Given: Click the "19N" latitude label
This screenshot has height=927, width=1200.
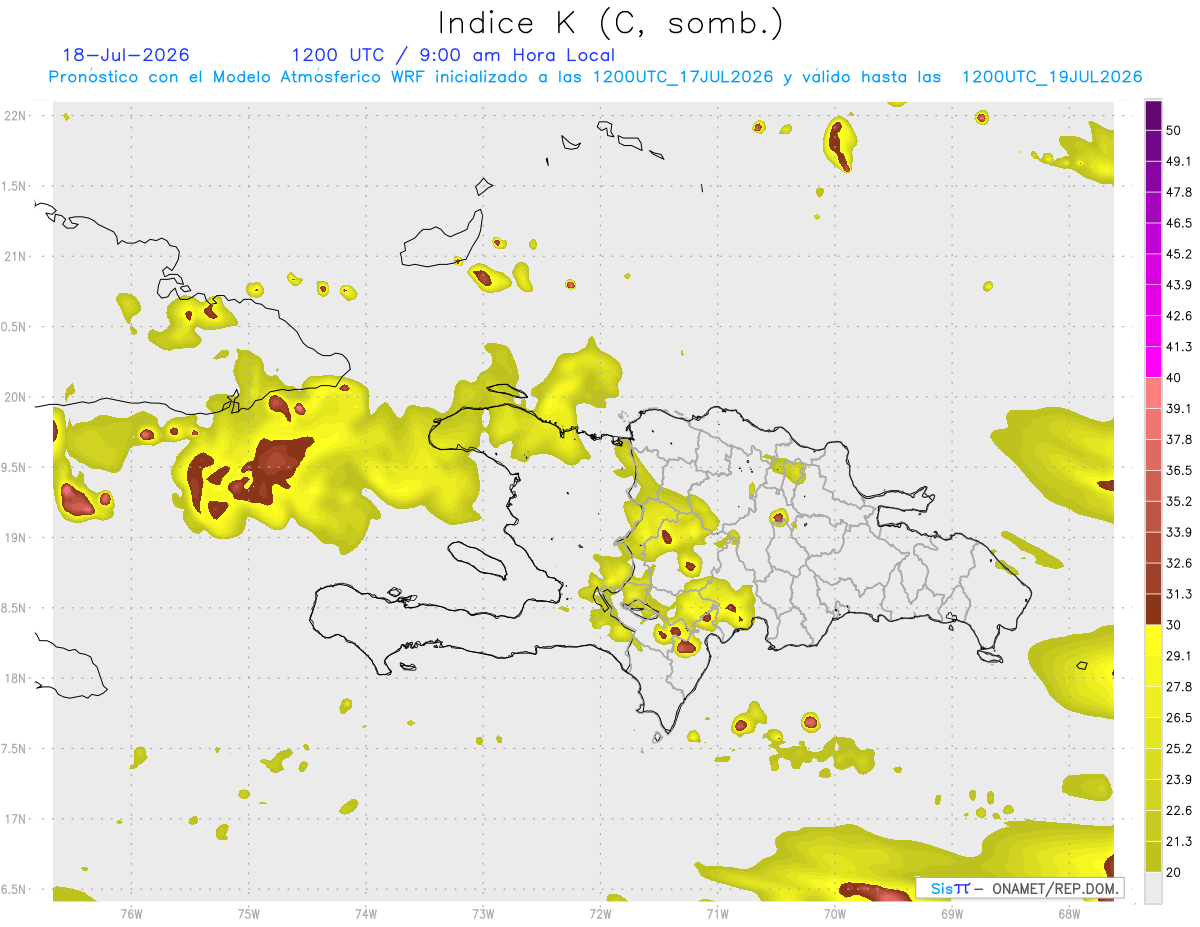Looking at the screenshot, I should [16, 538].
